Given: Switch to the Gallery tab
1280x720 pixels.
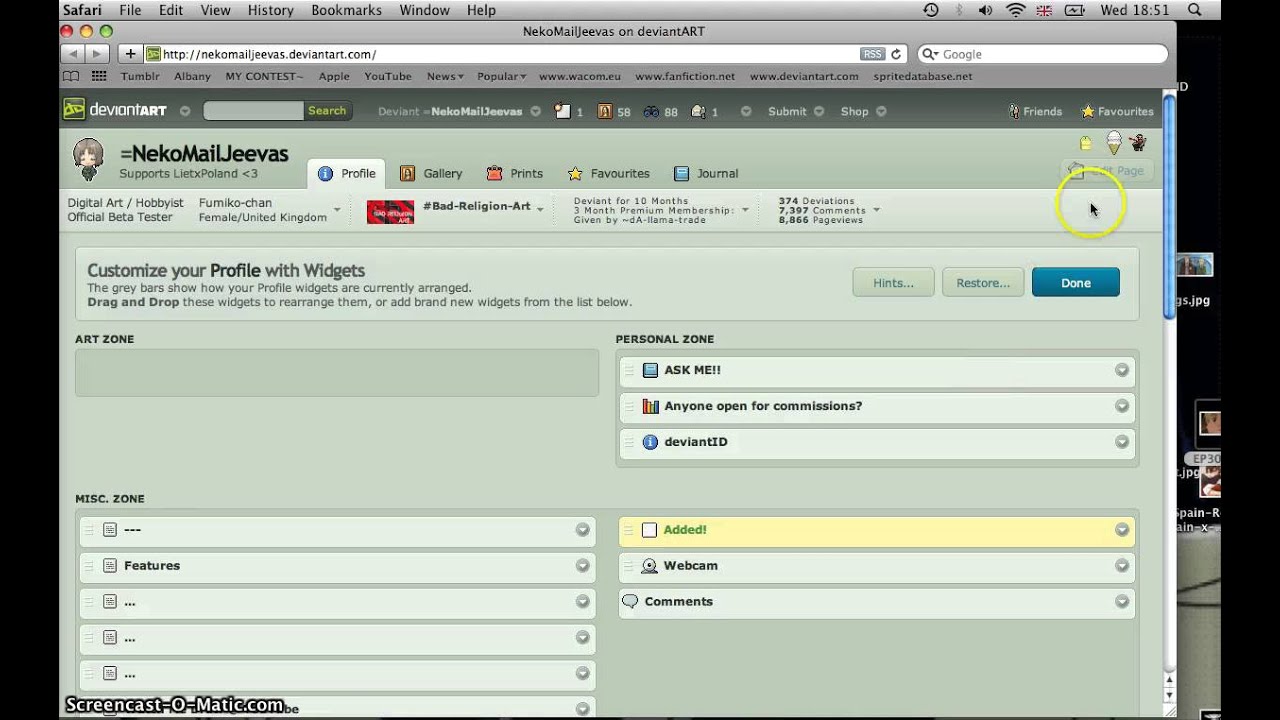Looking at the screenshot, I should tap(431, 173).
